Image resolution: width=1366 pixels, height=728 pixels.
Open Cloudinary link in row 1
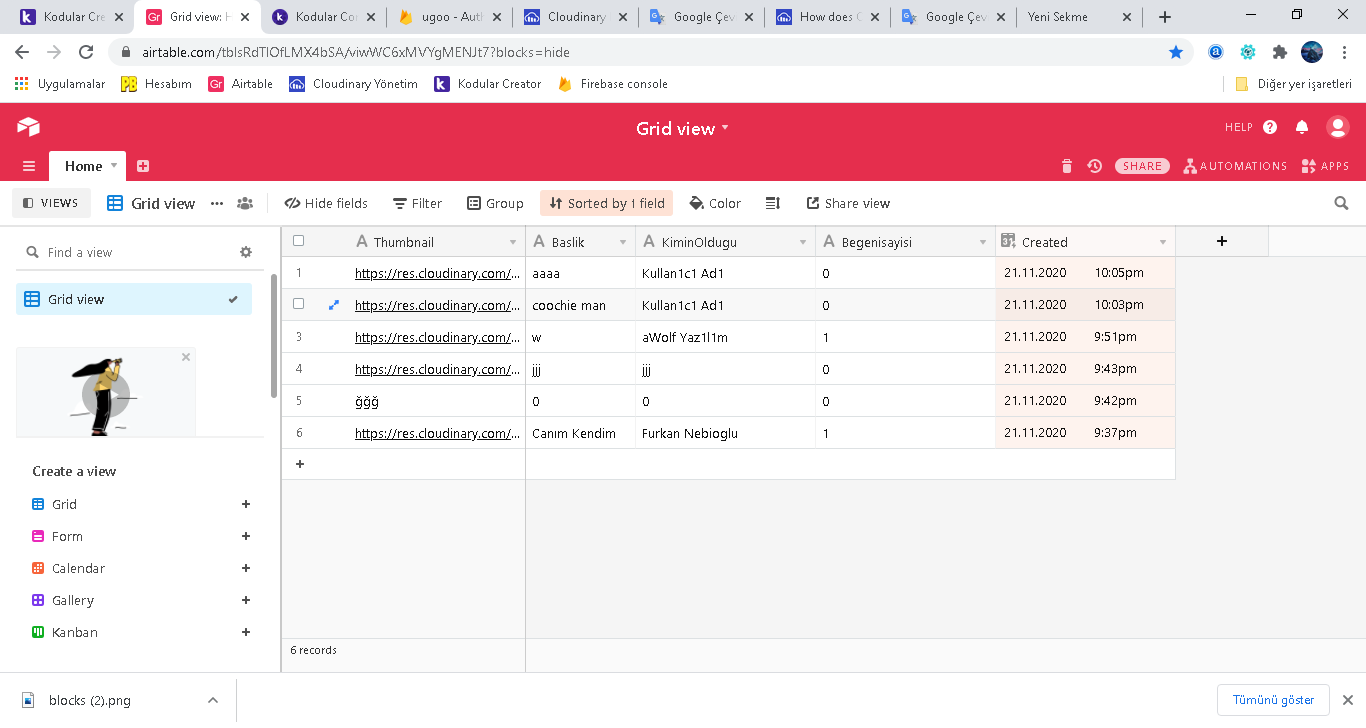437,273
